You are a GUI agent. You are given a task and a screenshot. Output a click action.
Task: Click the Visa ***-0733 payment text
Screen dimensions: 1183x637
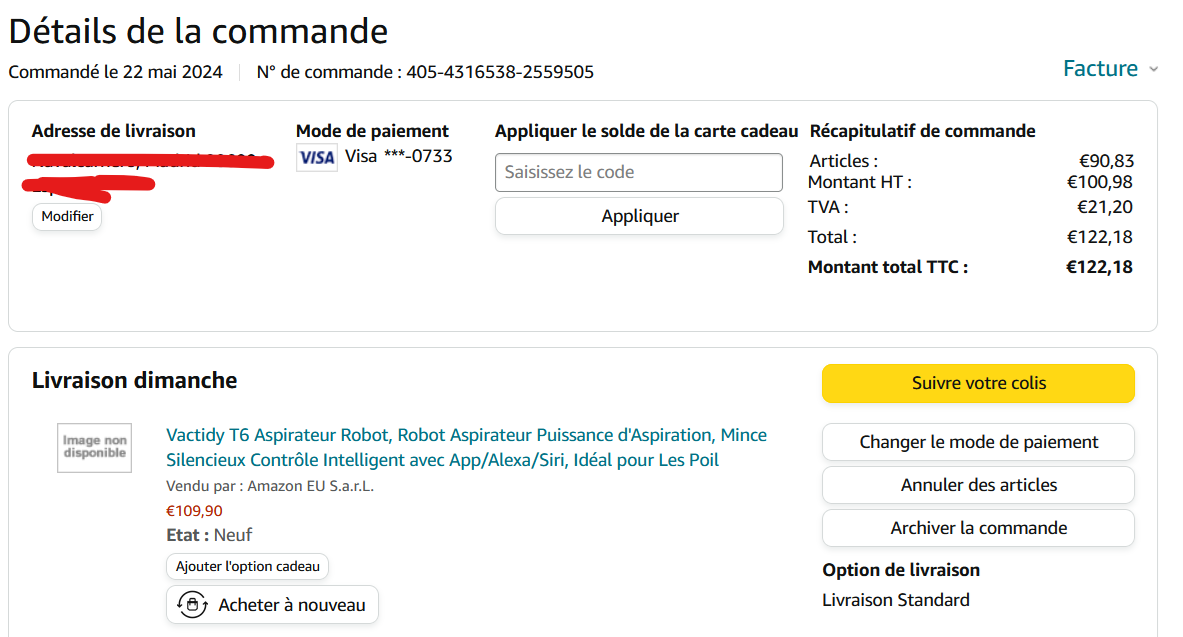pyautogui.click(x=398, y=156)
